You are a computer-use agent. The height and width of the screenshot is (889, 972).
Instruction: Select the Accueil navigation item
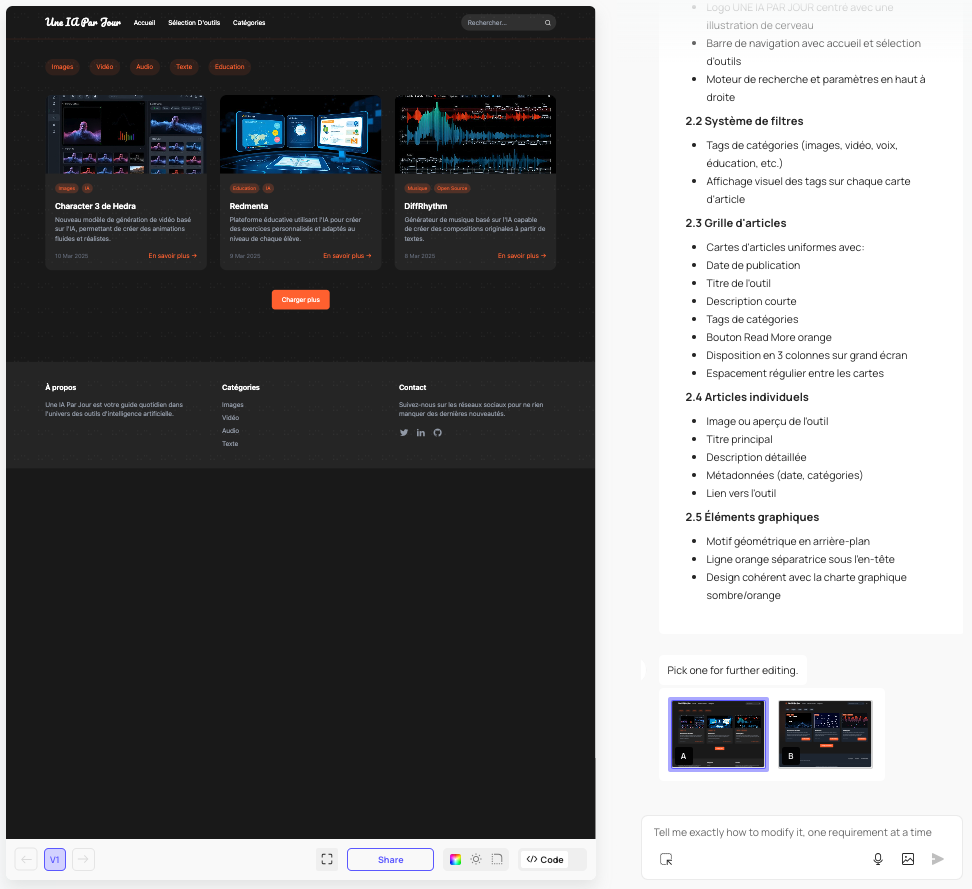tap(144, 22)
